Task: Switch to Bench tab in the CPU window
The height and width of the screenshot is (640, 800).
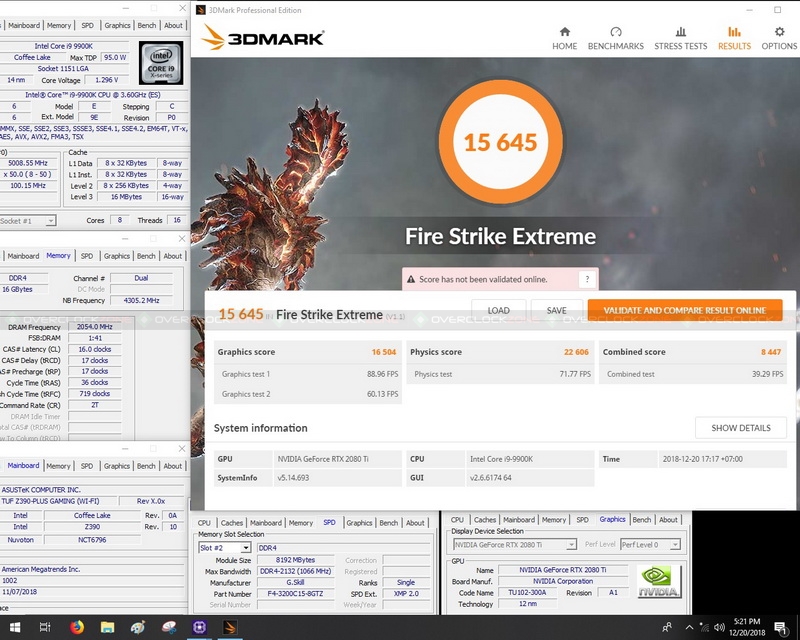Action: click(147, 25)
